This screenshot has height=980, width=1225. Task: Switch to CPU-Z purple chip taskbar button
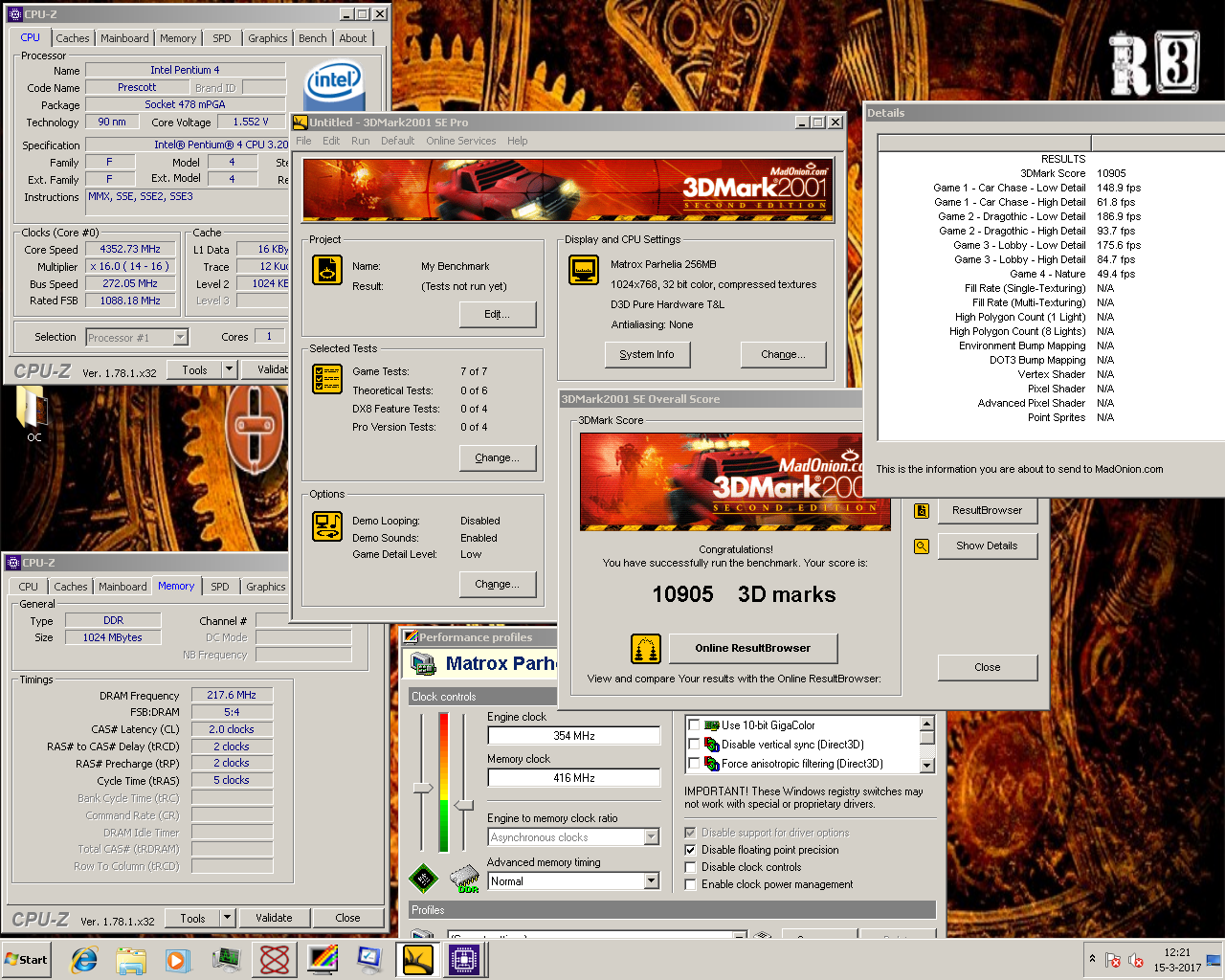click(x=465, y=960)
